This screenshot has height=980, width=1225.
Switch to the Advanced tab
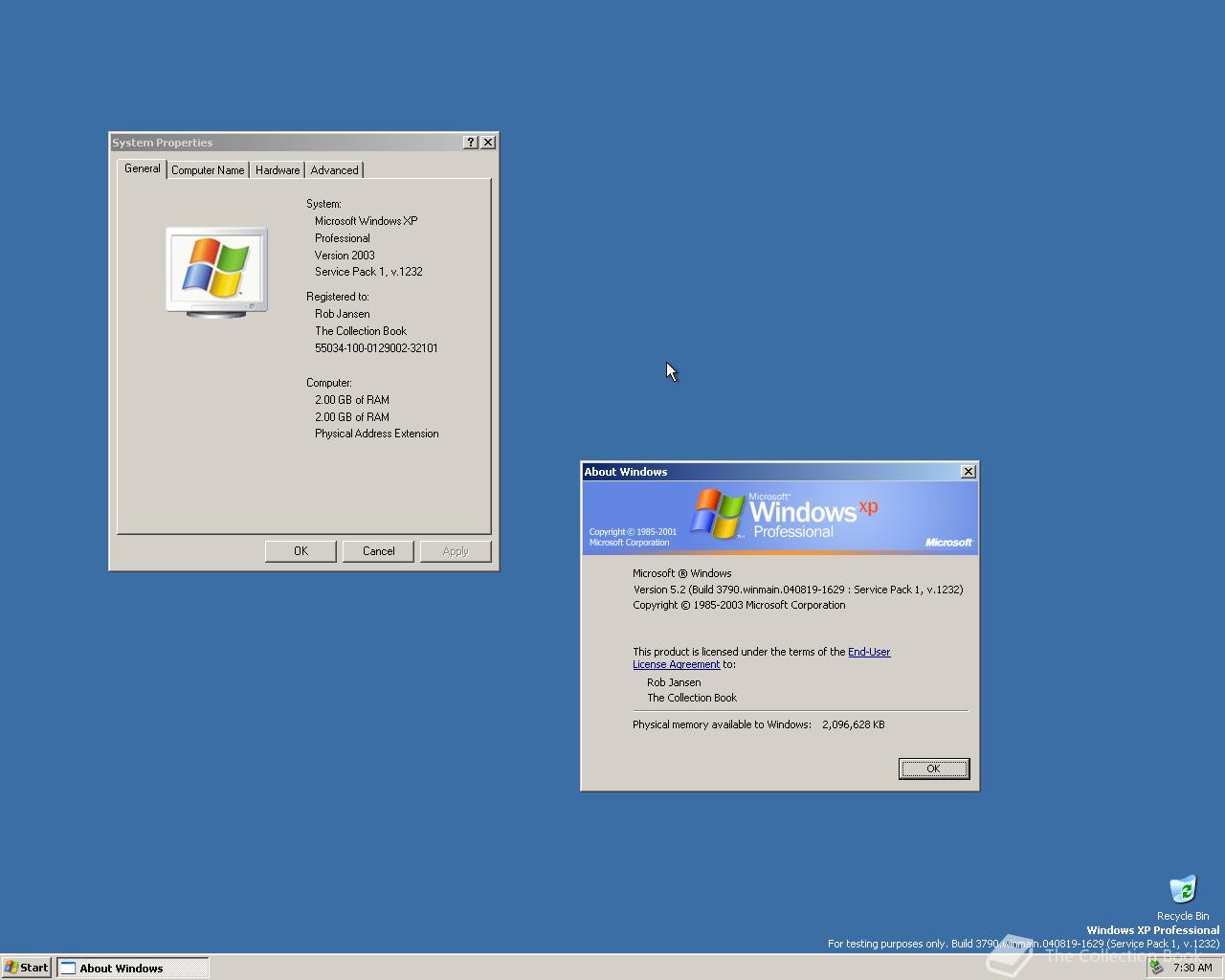[x=334, y=170]
